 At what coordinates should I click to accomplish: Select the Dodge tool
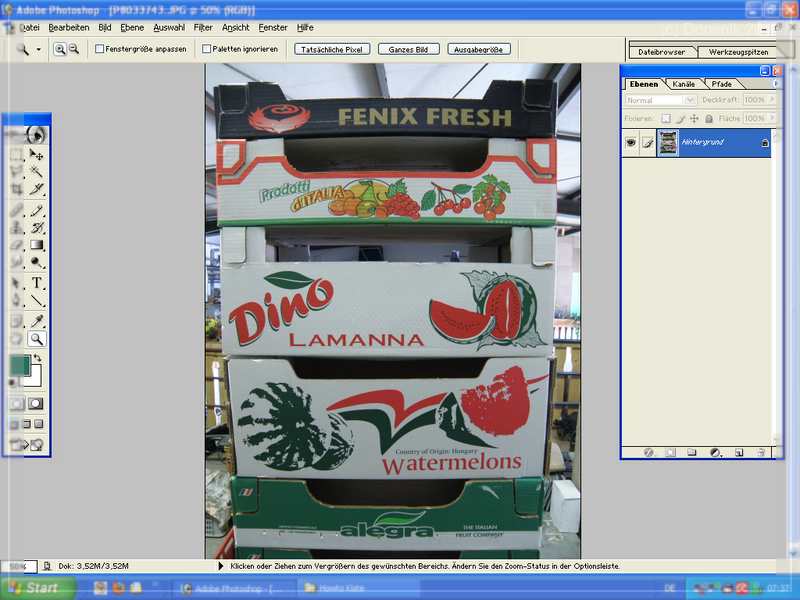pos(36,262)
